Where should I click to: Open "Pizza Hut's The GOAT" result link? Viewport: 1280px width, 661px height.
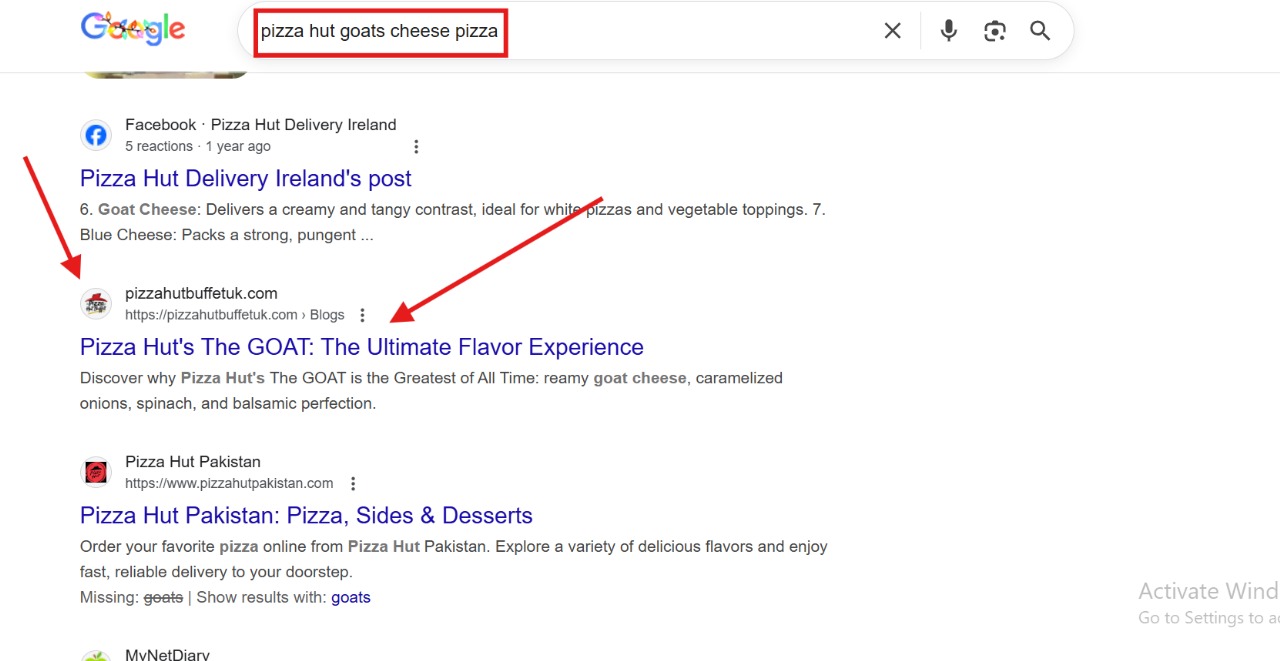tap(361, 347)
